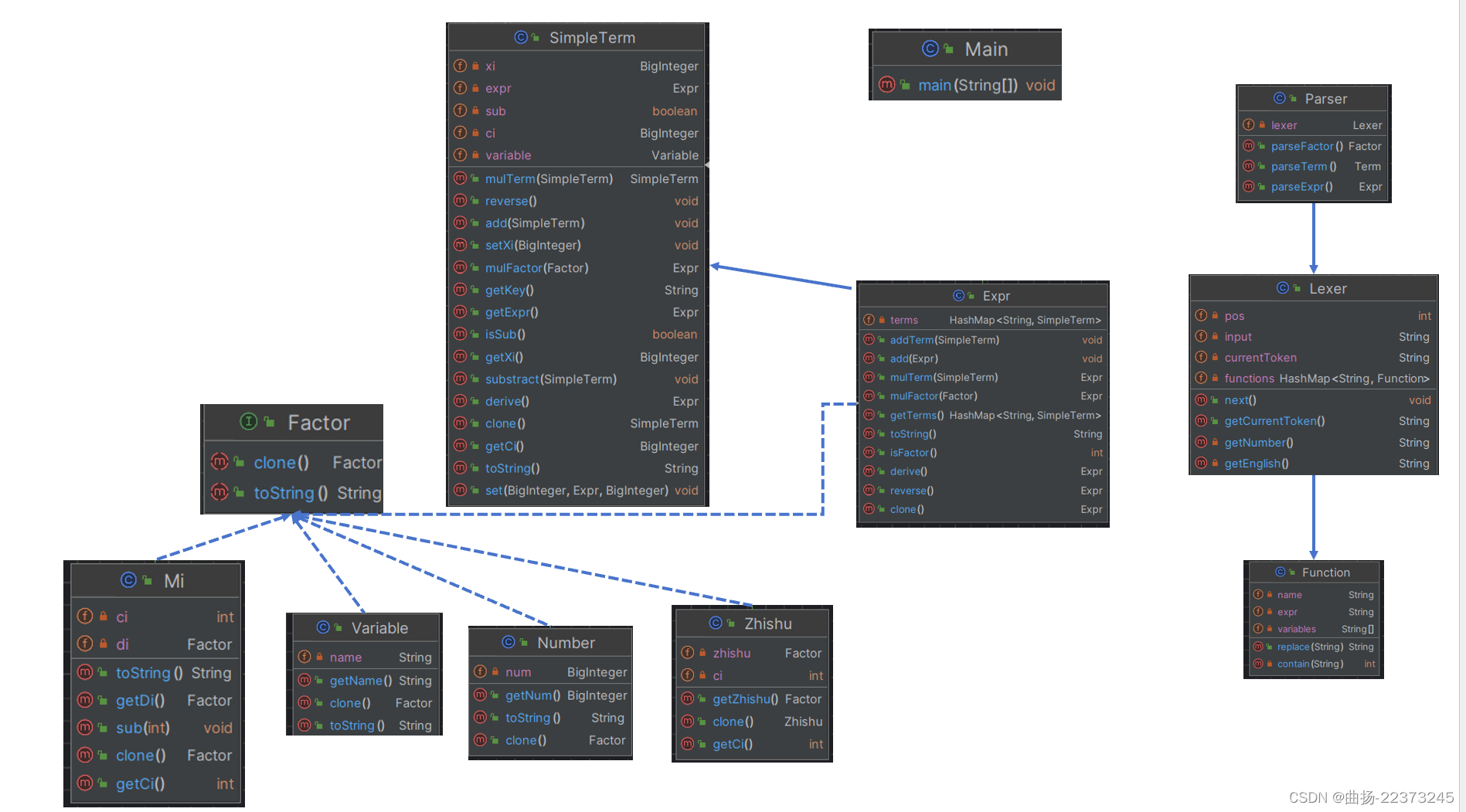Image resolution: width=1466 pixels, height=812 pixels.
Task: Click the method icon beside Expr derive()
Action: tap(869, 471)
